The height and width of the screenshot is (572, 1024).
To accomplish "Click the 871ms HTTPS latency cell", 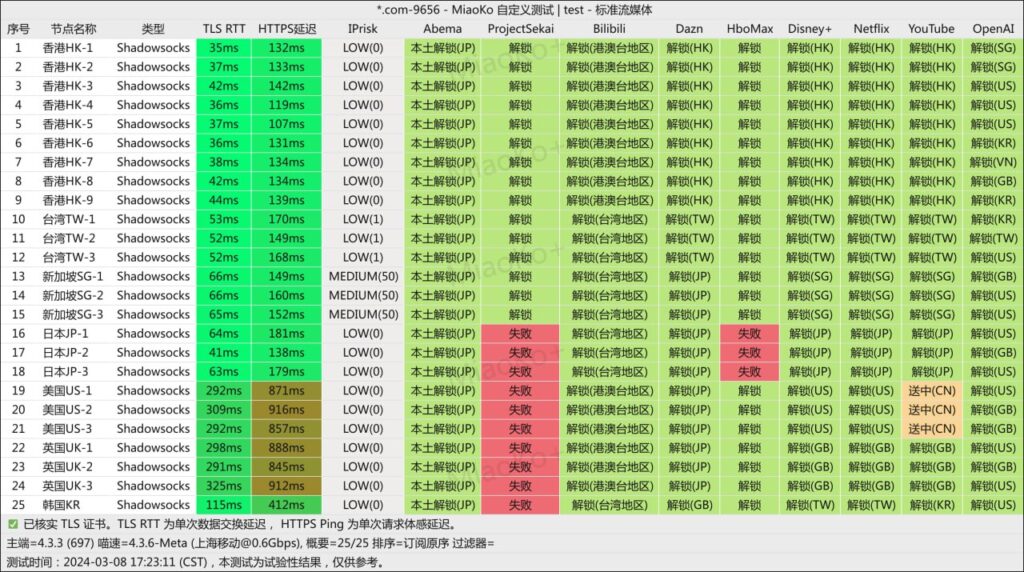I will click(286, 390).
